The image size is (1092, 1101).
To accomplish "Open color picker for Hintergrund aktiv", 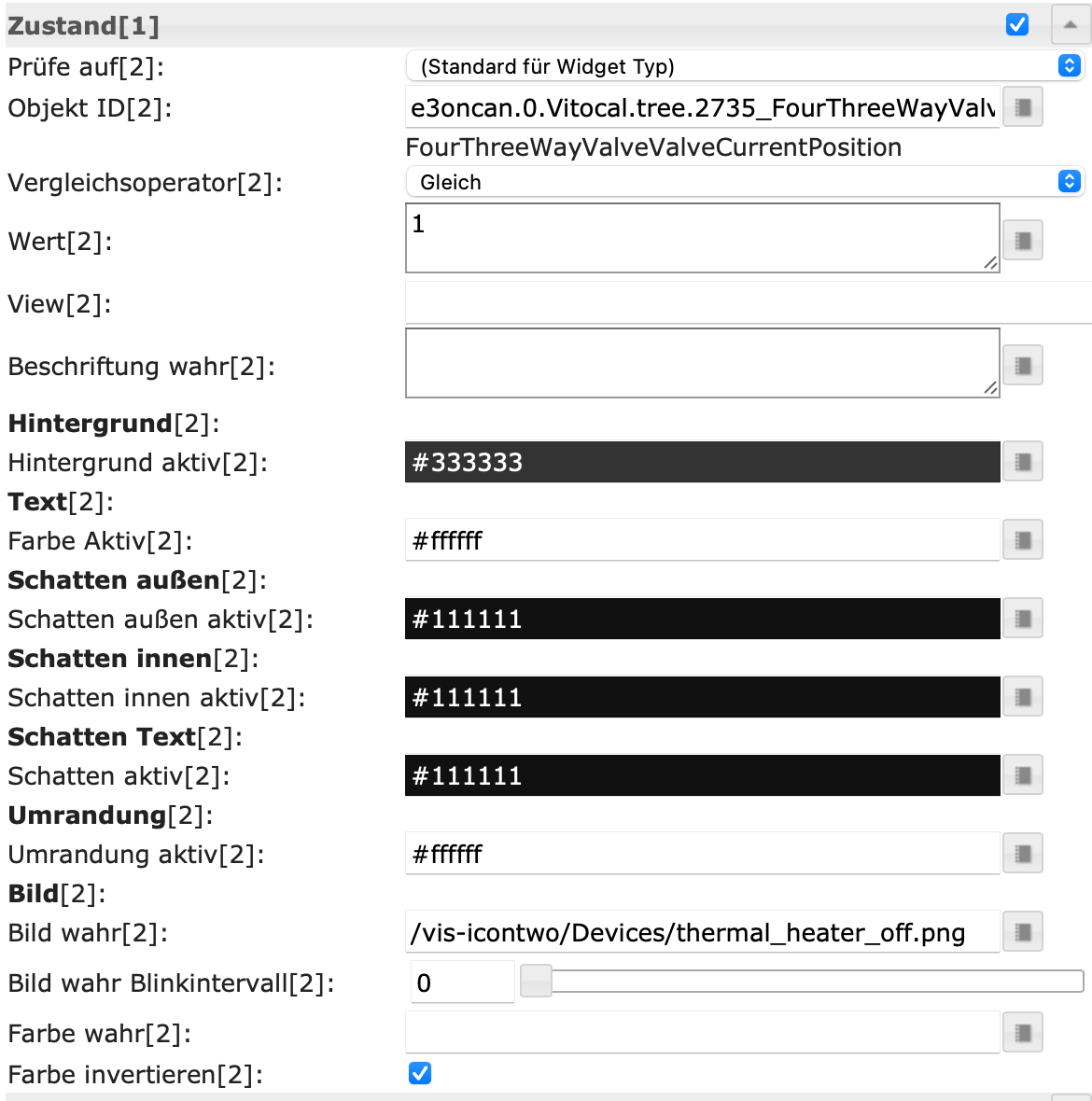I will tap(1022, 462).
